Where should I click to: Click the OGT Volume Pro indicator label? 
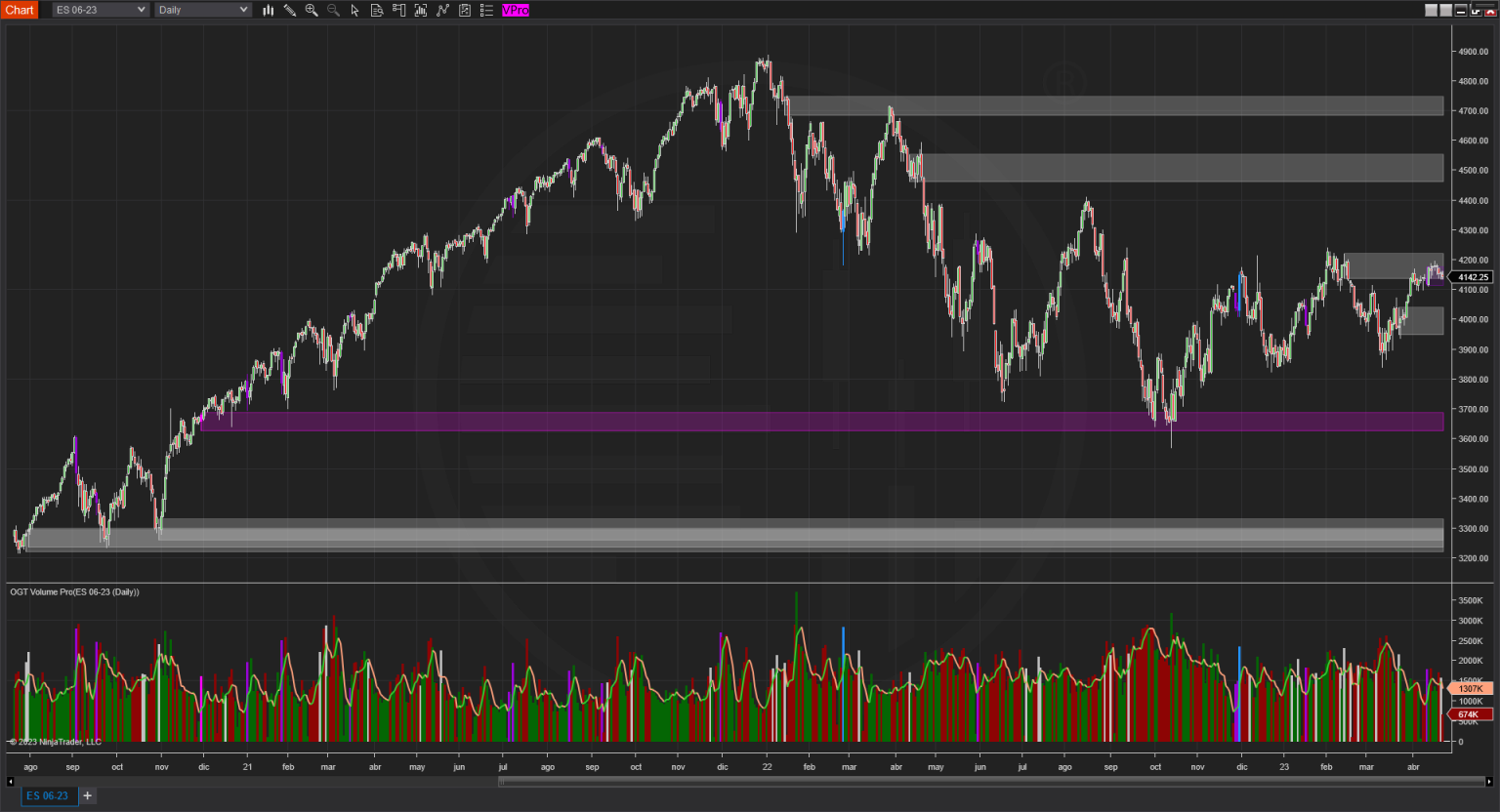(75, 592)
